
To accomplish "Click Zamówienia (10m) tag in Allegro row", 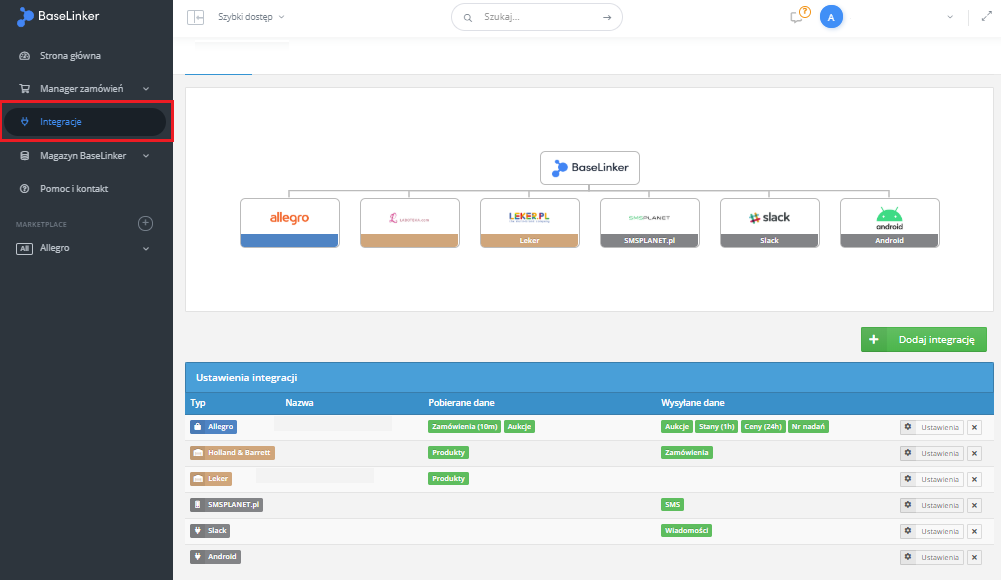I will pos(464,427).
